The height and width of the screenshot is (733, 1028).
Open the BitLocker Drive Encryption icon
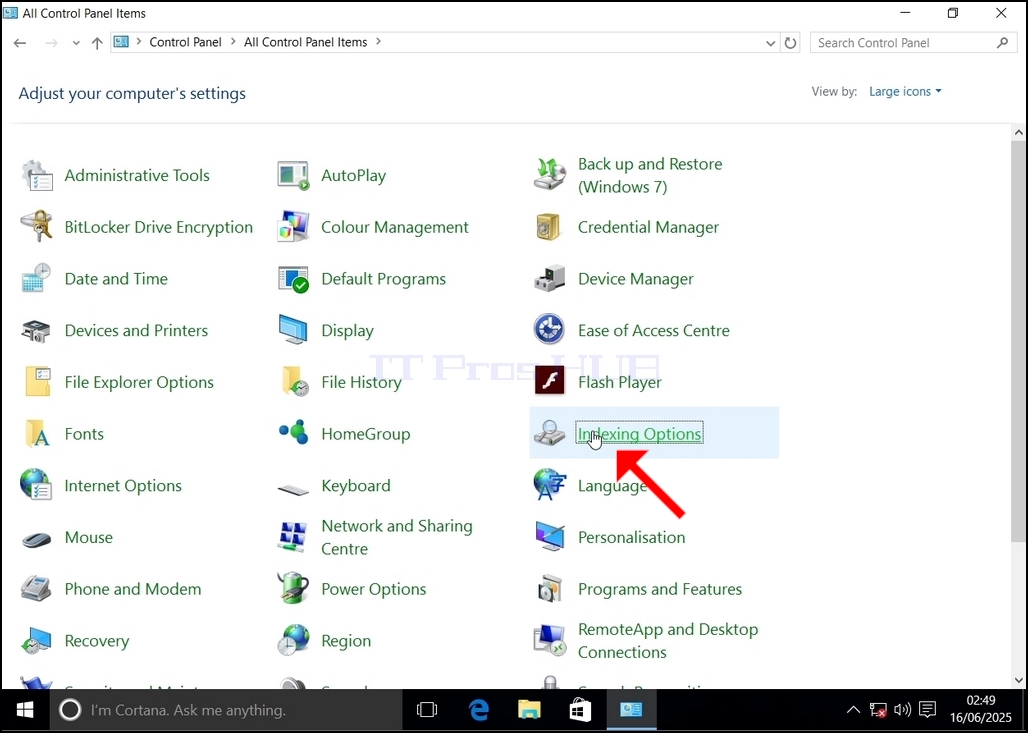point(37,227)
